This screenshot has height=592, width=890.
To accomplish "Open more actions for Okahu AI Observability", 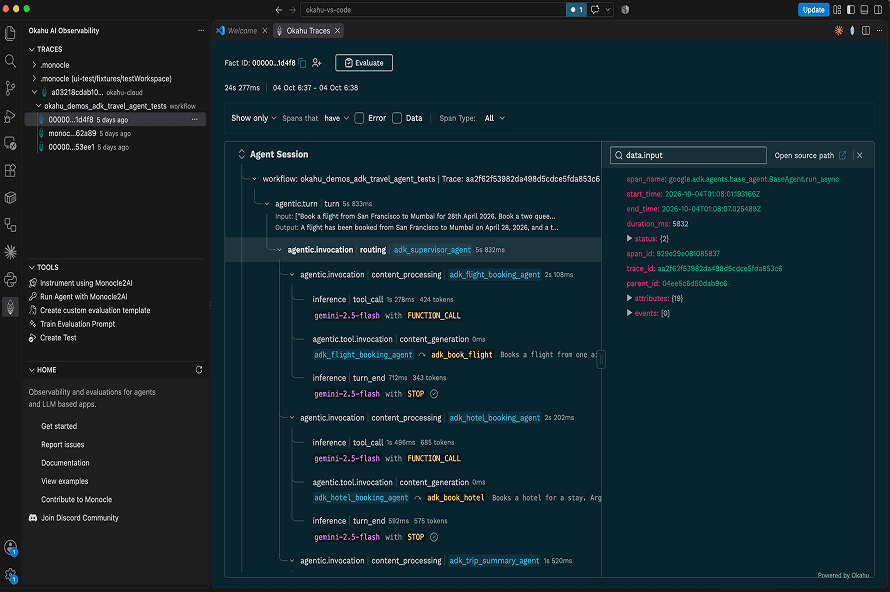I will 201,31.
